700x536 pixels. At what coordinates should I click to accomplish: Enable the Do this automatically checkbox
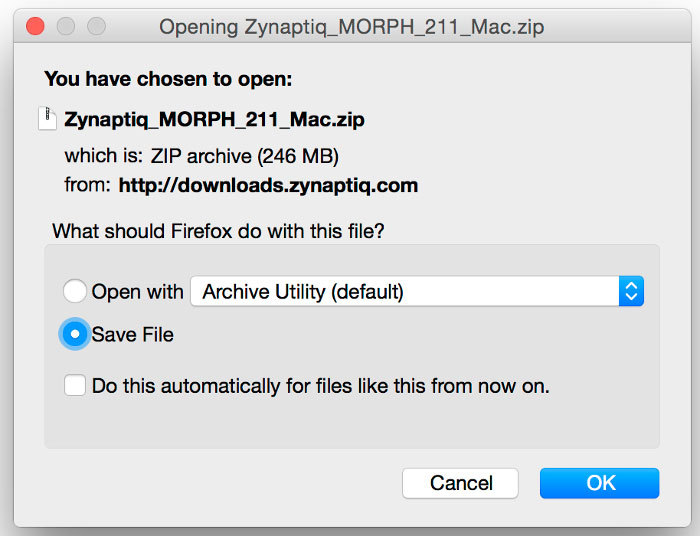point(75,385)
